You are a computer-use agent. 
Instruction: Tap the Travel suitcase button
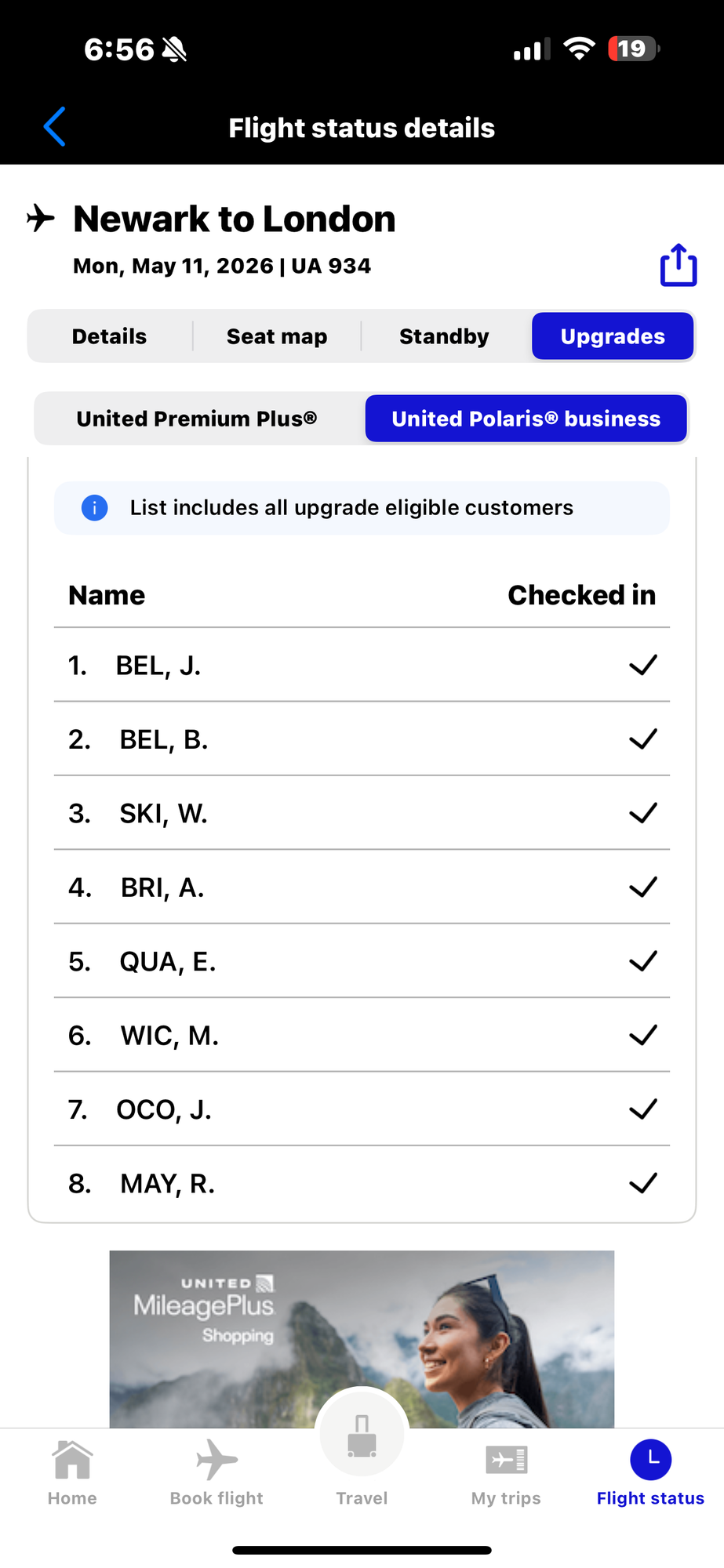click(362, 1435)
